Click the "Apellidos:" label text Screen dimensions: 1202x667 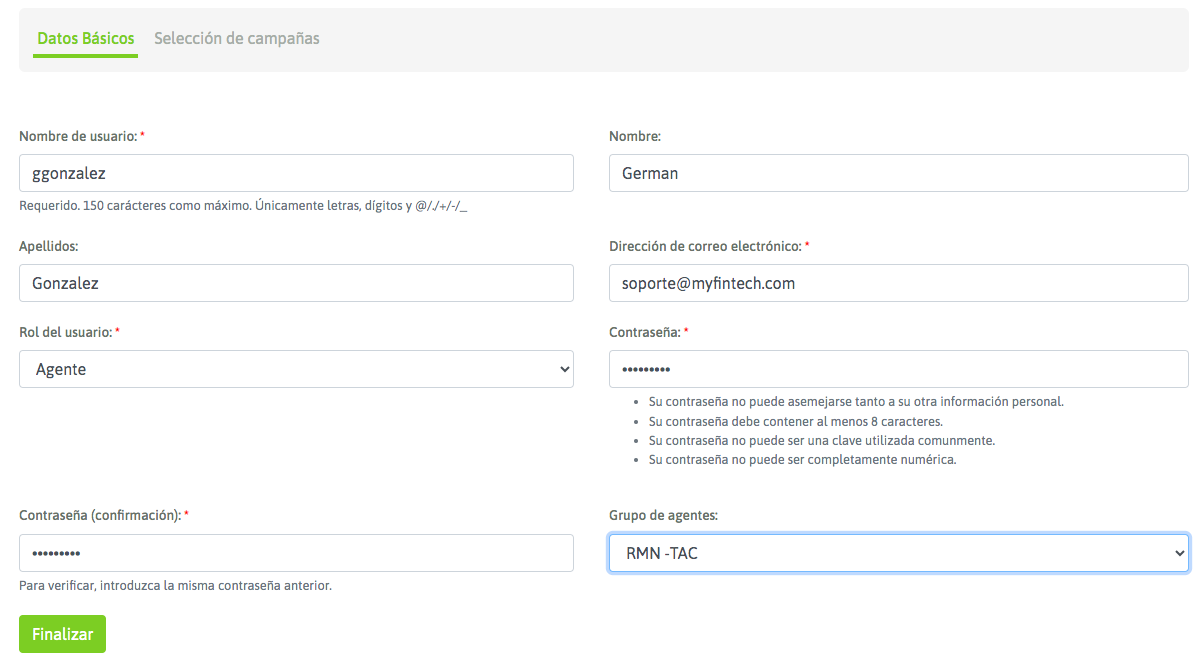pyautogui.click(x=48, y=246)
